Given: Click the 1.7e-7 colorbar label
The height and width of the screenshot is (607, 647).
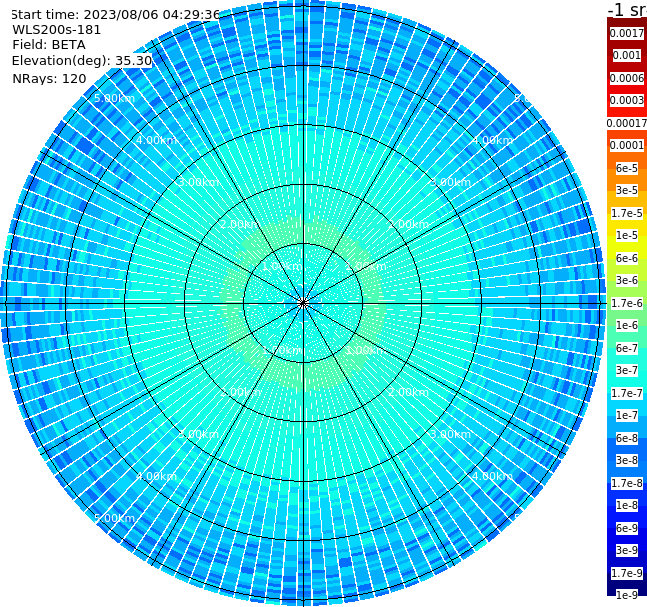Looking at the screenshot, I should click(627, 393).
